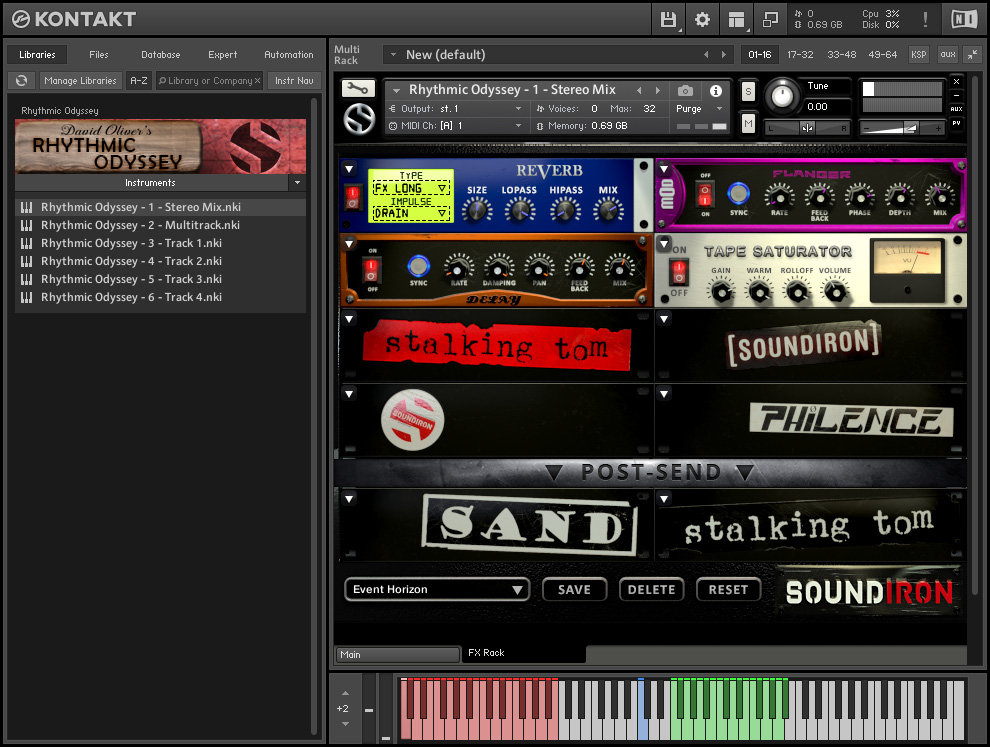
Task: Click the wrench edit instrument icon
Action: click(358, 89)
